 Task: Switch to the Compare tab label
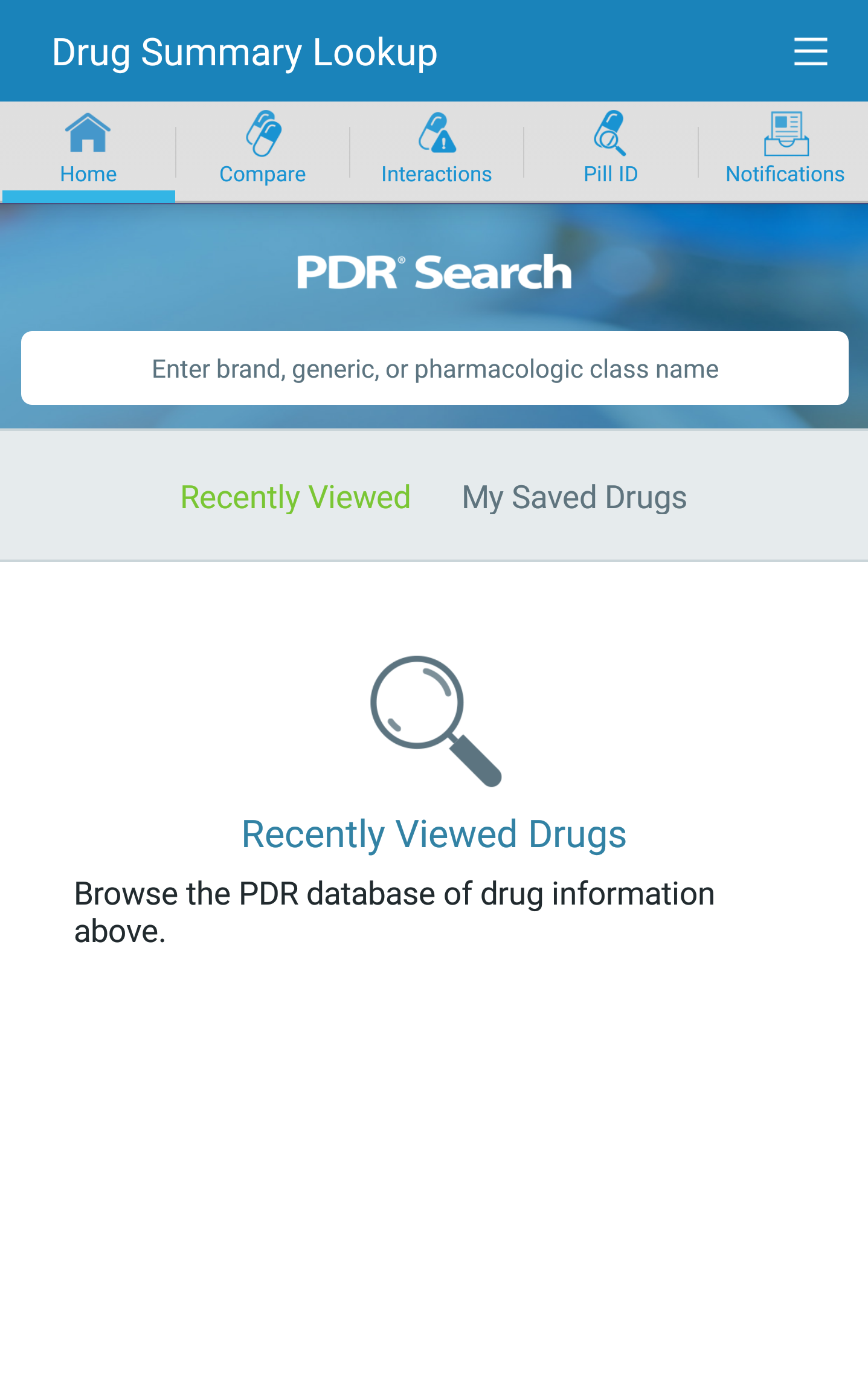tap(263, 175)
